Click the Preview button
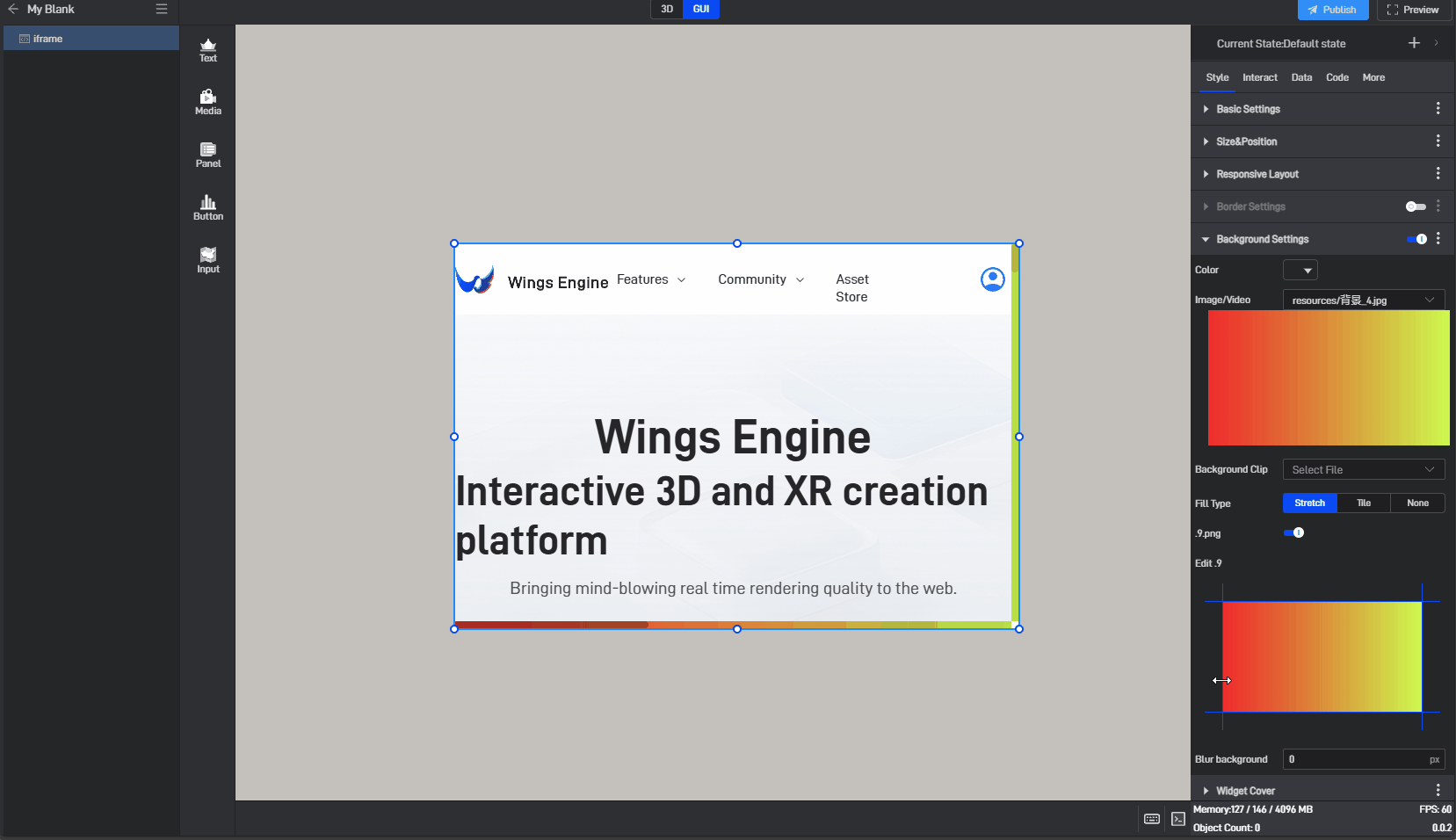This screenshot has height=840, width=1456. click(1413, 10)
